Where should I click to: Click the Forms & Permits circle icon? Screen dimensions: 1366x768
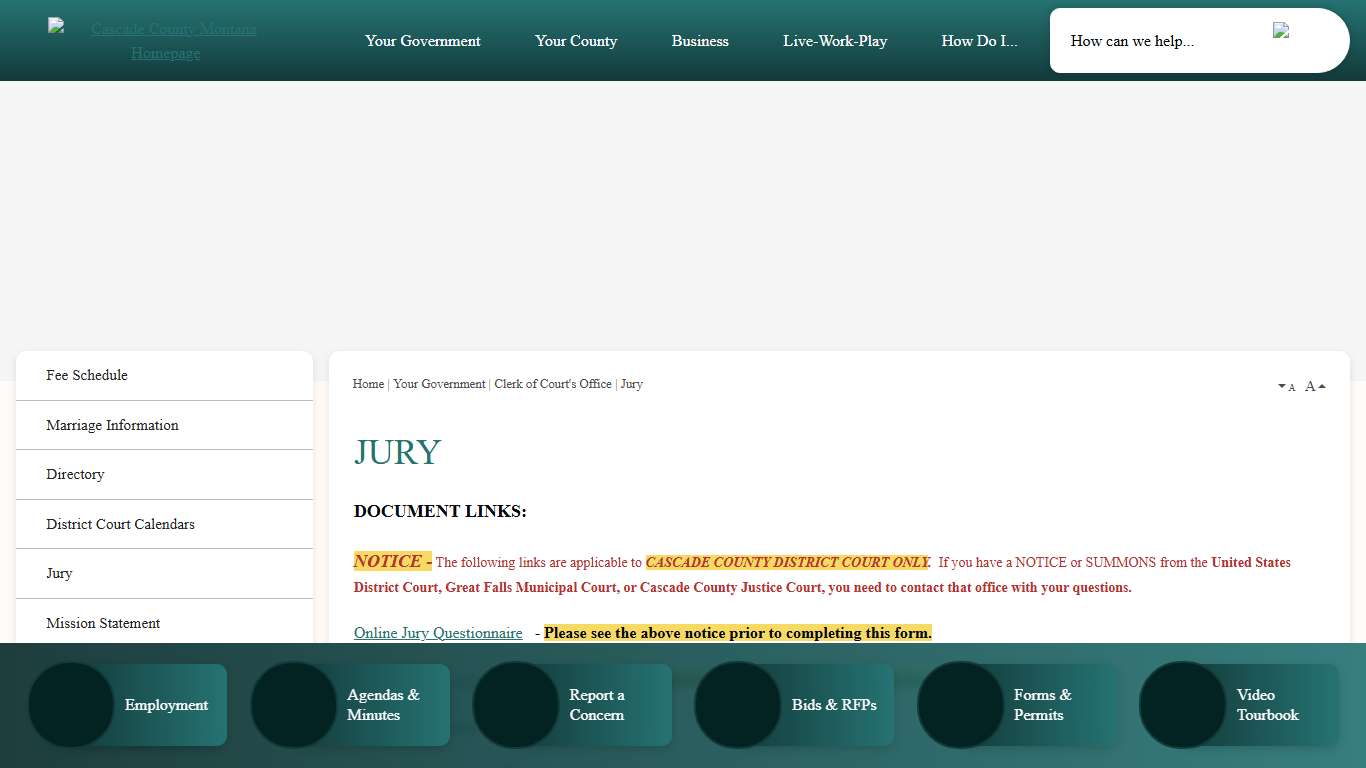(x=960, y=705)
